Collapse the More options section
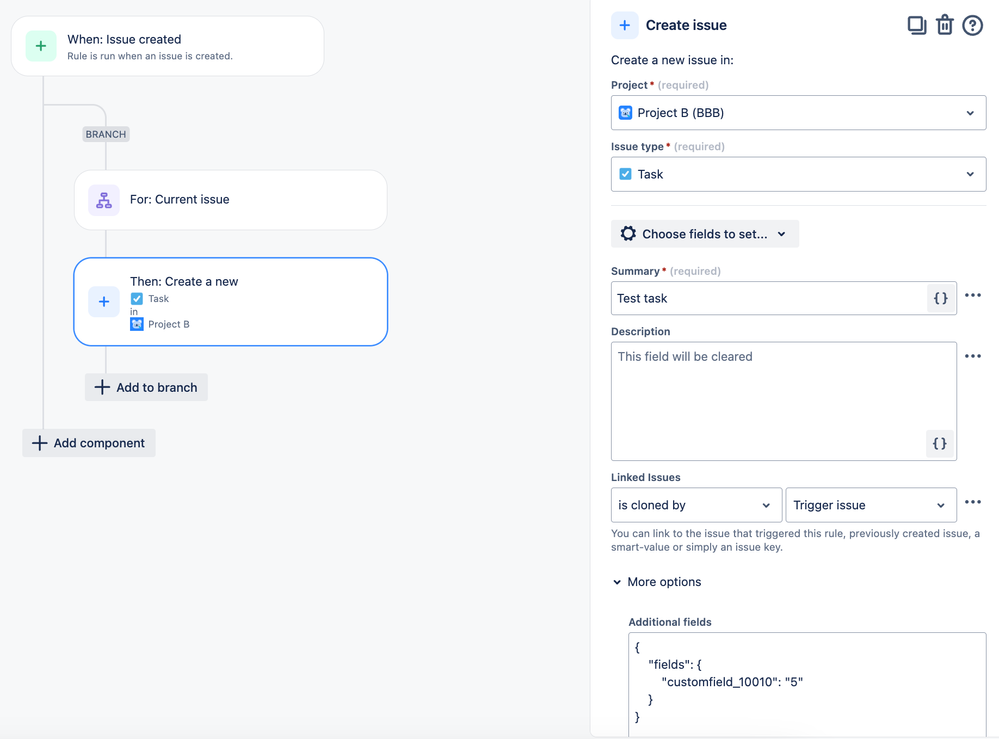Image resolution: width=999 pixels, height=739 pixels. [657, 582]
